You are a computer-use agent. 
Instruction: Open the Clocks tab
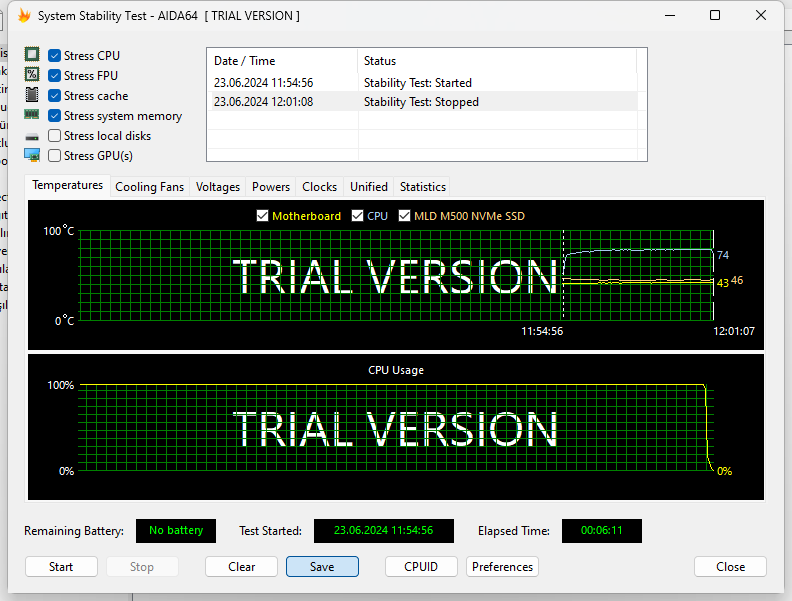click(319, 187)
